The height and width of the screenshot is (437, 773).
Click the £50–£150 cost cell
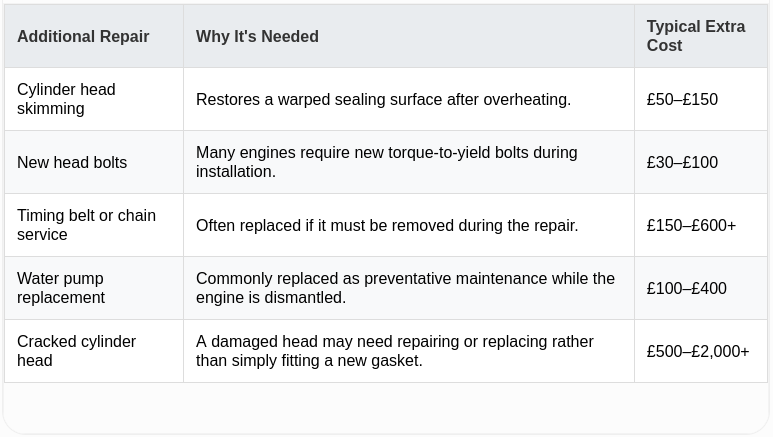[701, 99]
